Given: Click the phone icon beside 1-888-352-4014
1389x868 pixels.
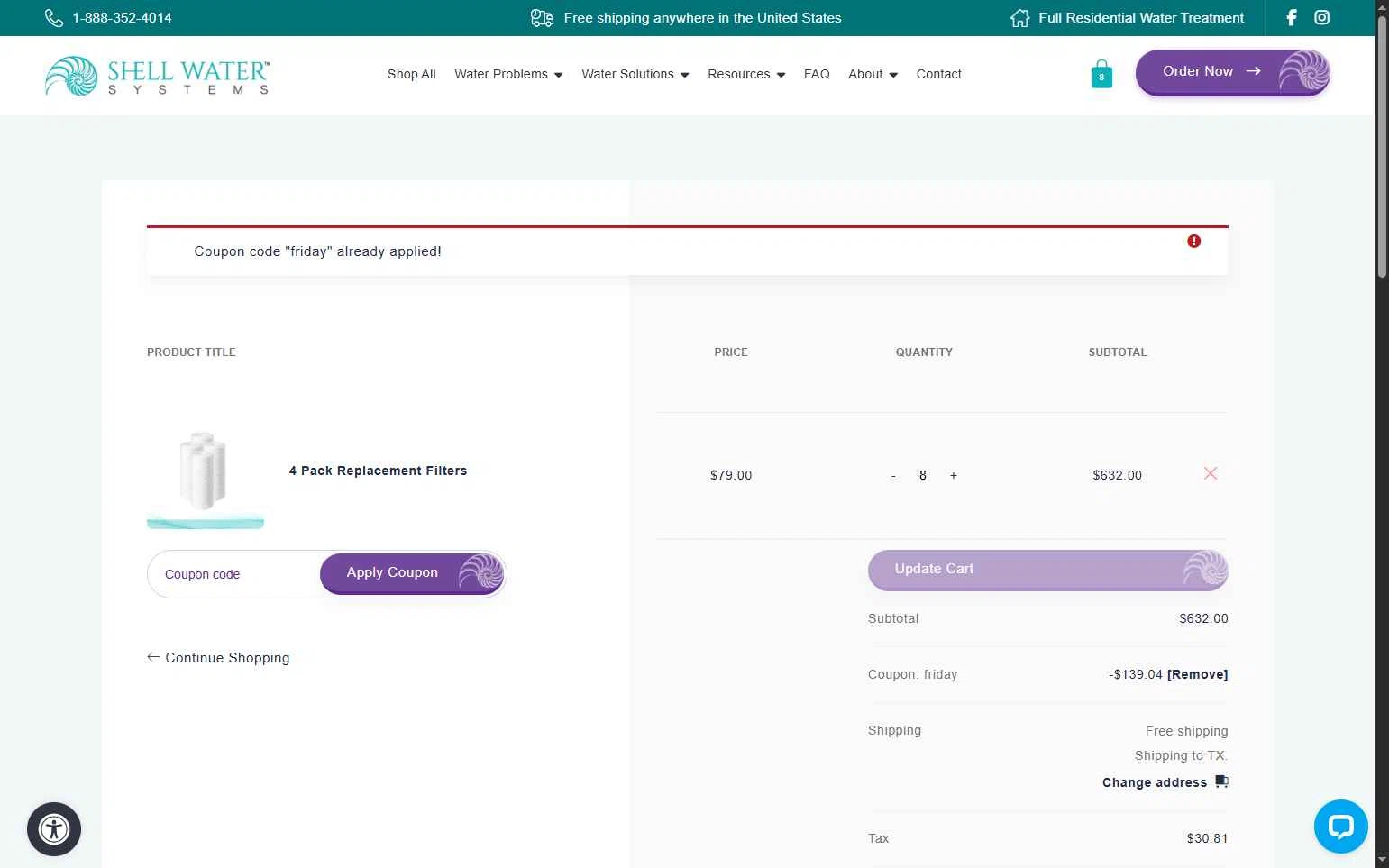Looking at the screenshot, I should [54, 18].
